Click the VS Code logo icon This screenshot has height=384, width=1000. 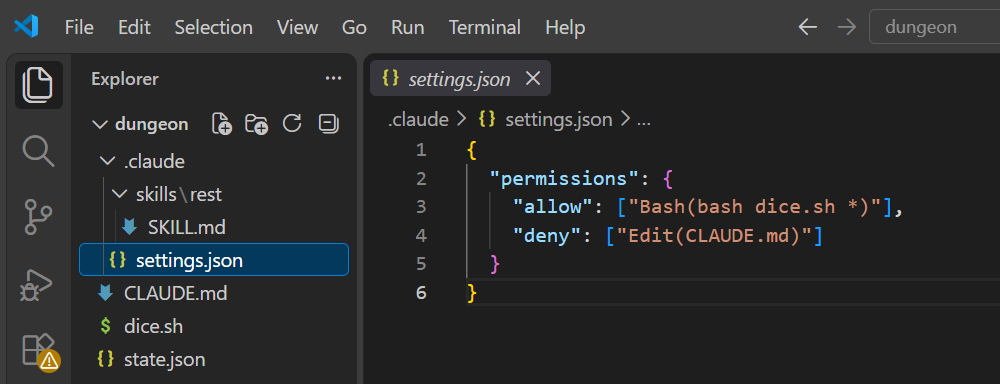[x=26, y=27]
